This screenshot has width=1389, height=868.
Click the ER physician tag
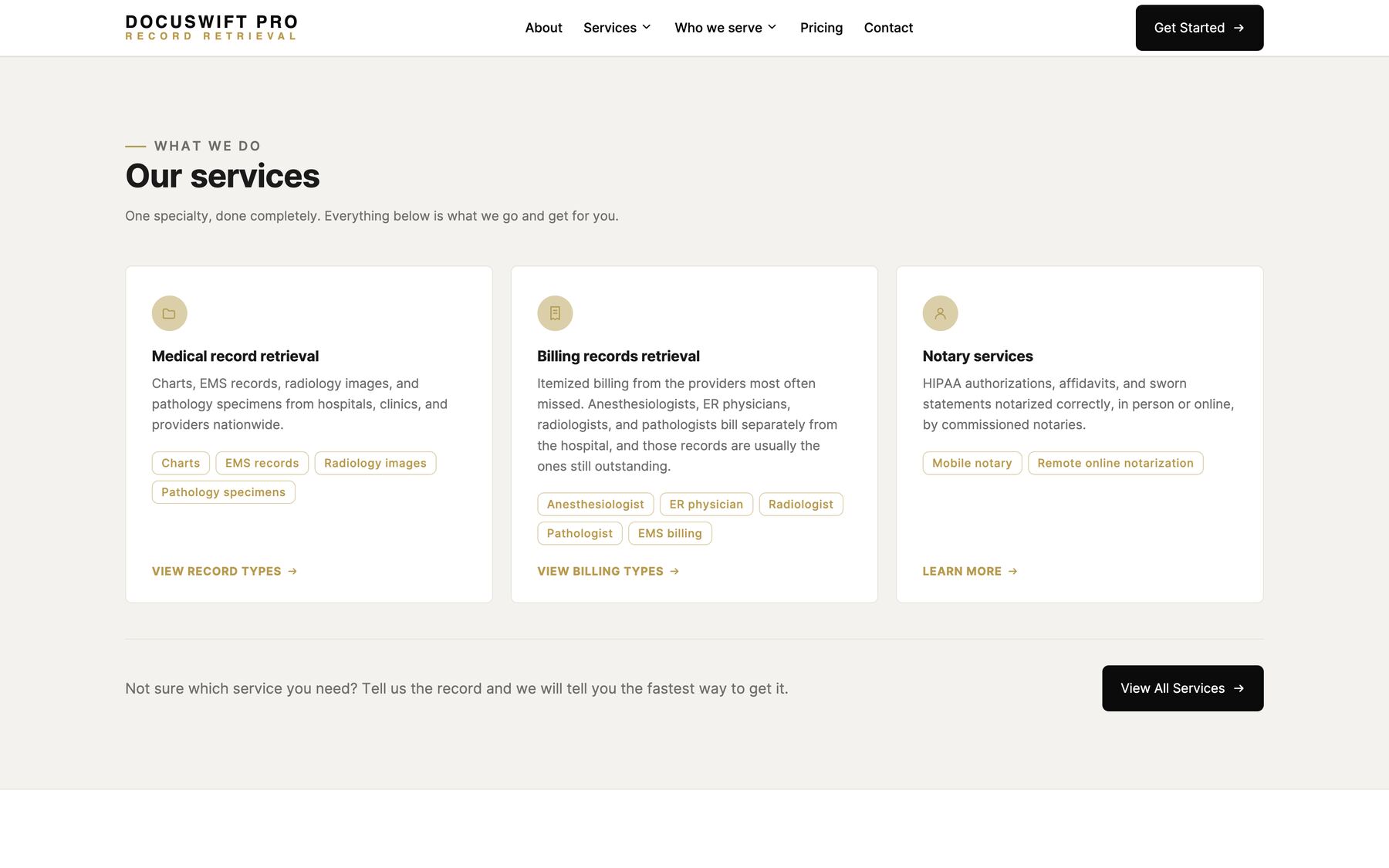tap(706, 505)
